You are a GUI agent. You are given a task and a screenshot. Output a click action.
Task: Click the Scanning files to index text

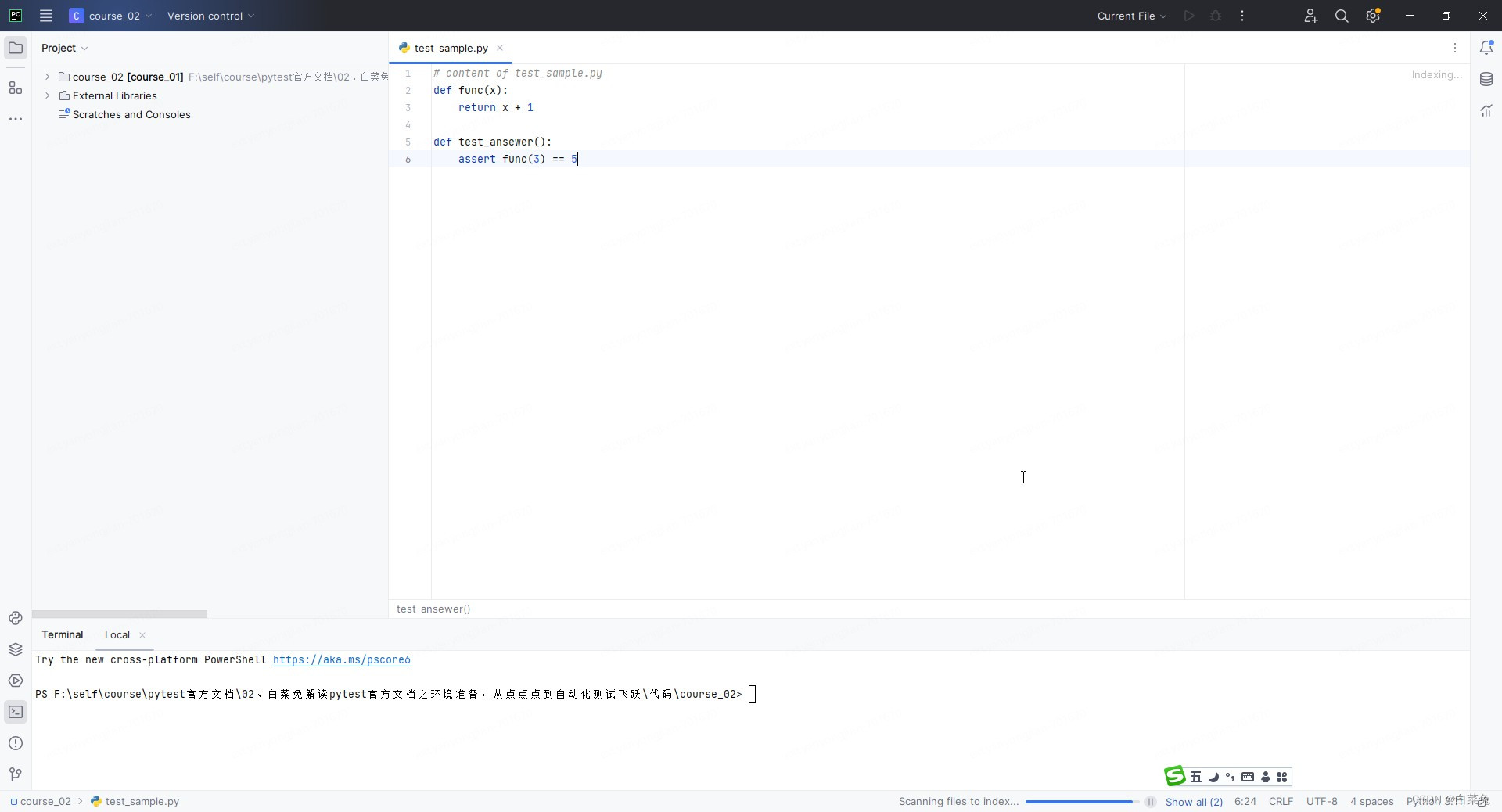point(958,801)
